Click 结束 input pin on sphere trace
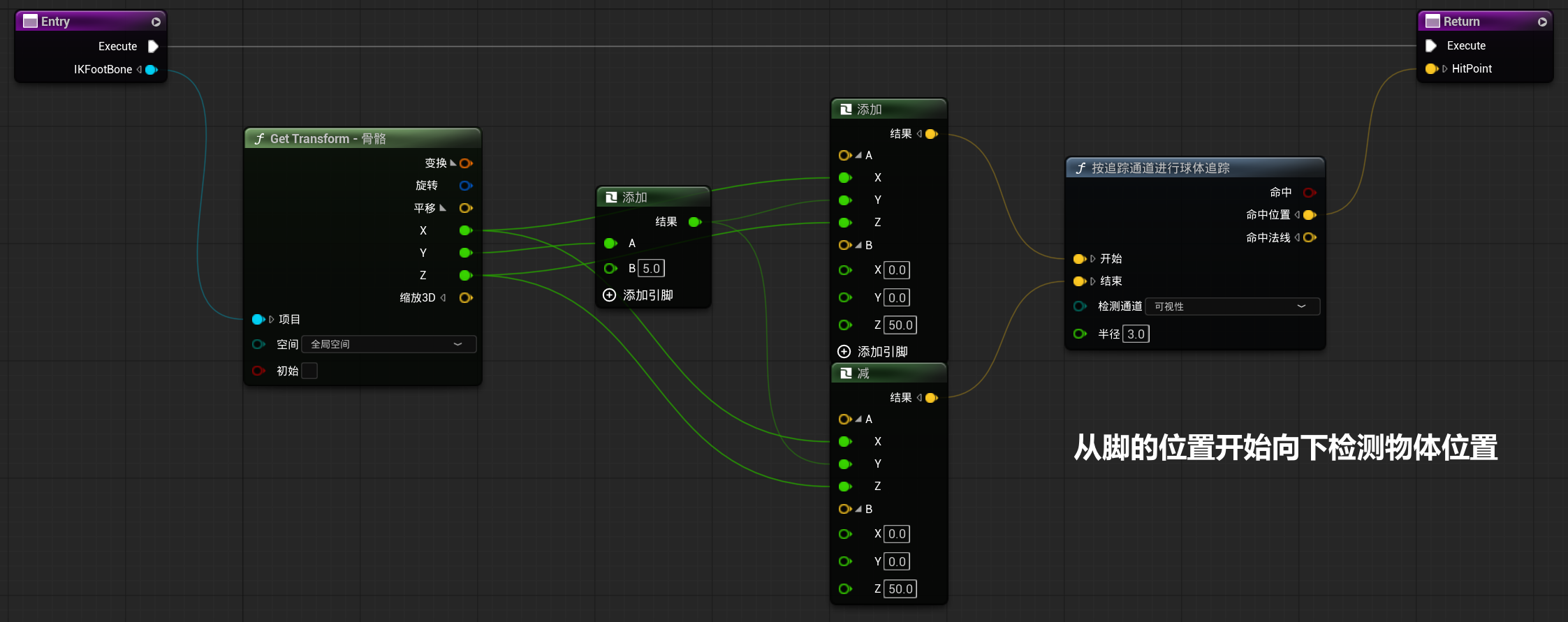The height and width of the screenshot is (622, 1568). [1080, 281]
